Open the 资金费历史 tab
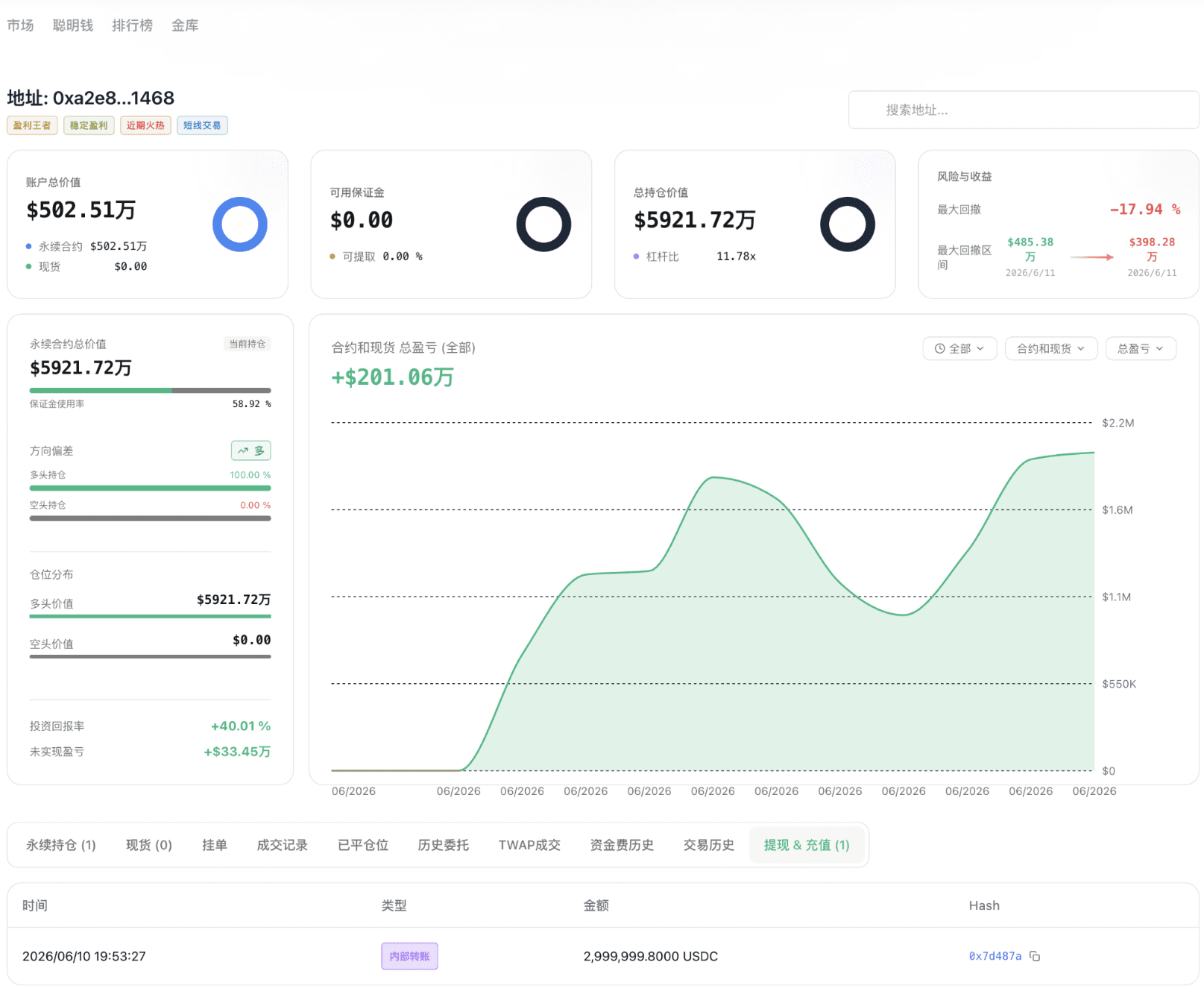The width and height of the screenshot is (1204, 1006). [x=622, y=845]
